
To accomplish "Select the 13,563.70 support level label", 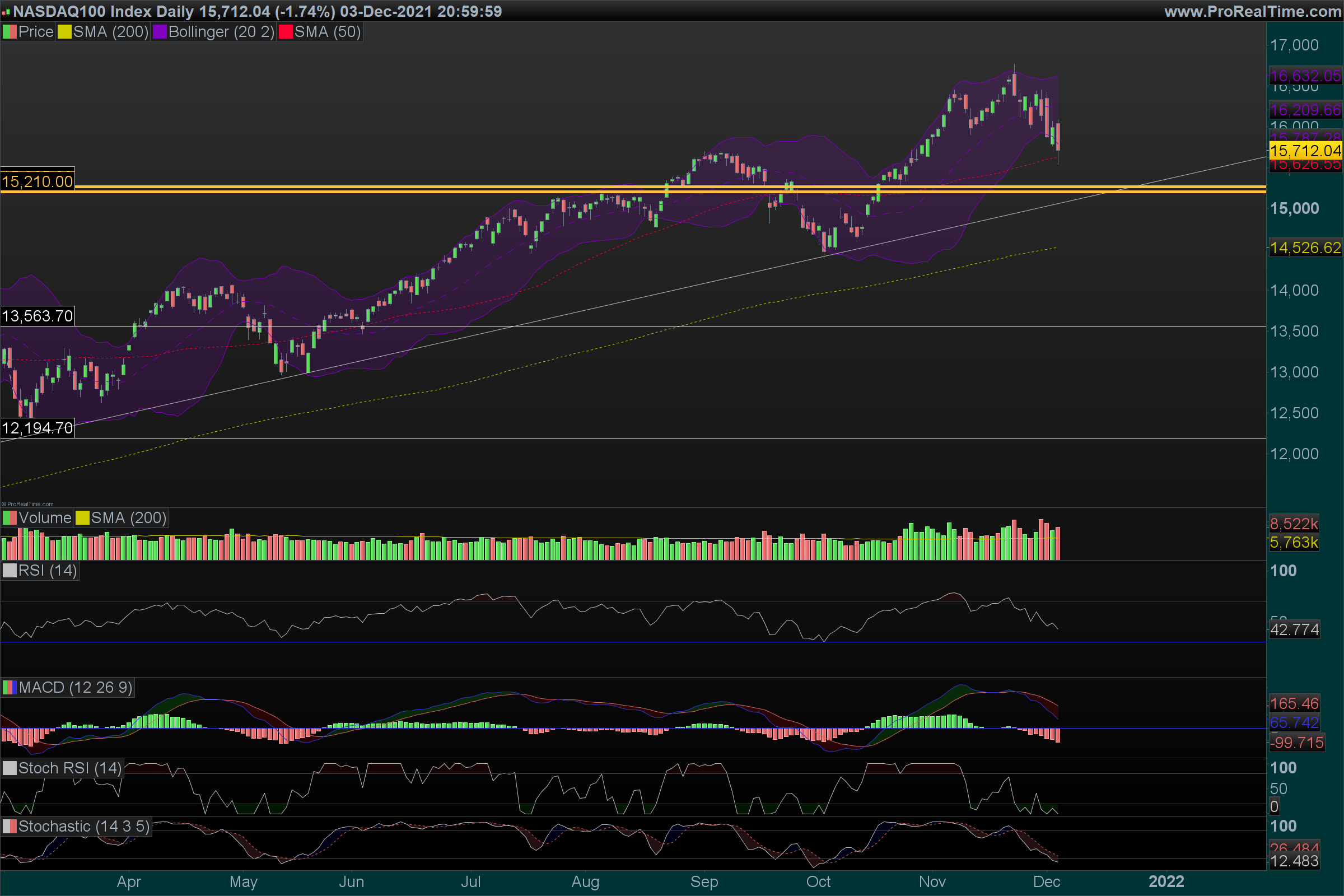I will pyautogui.click(x=37, y=316).
